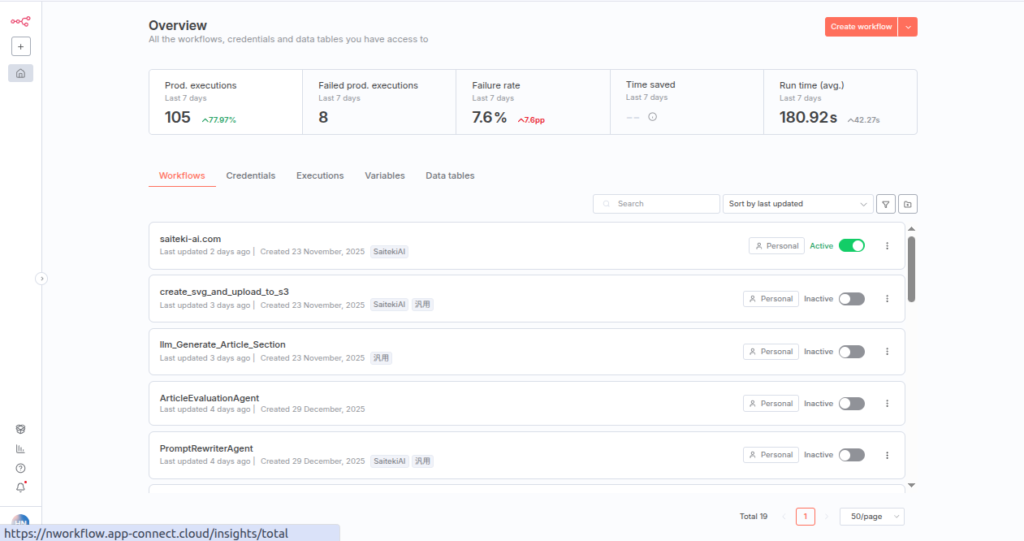Switch to the Executions tab
This screenshot has height=541, width=1024.
click(320, 176)
